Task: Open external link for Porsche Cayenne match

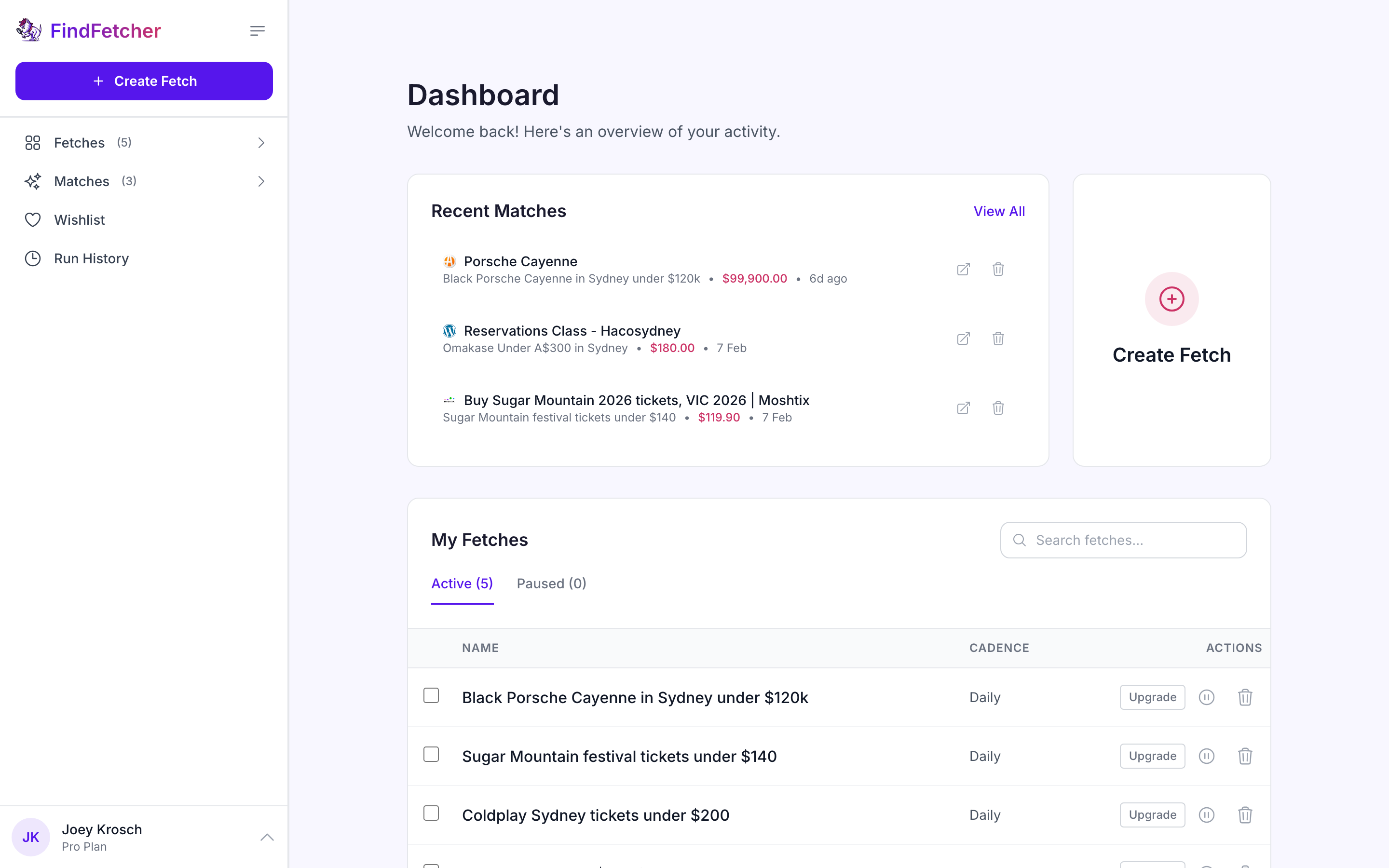Action: (x=963, y=269)
